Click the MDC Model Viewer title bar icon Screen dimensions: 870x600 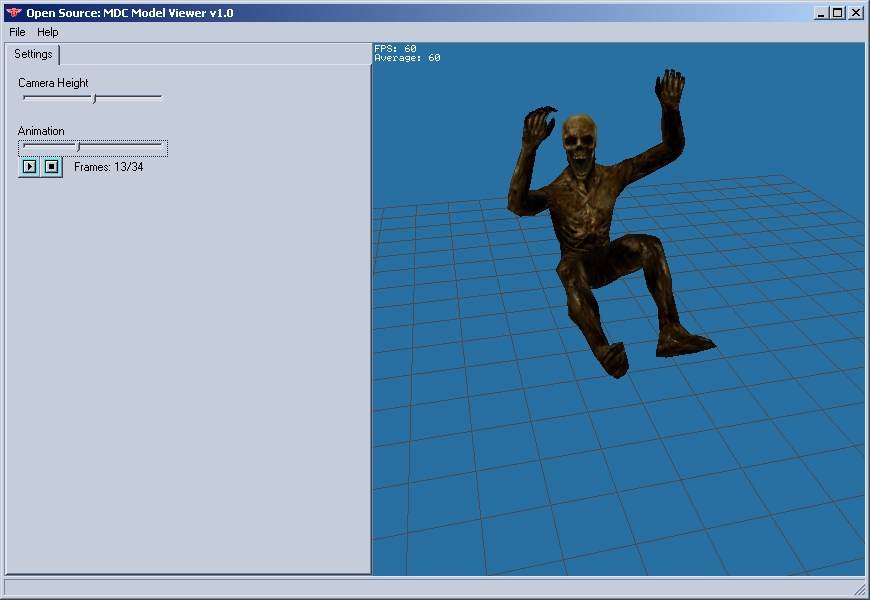[13, 13]
